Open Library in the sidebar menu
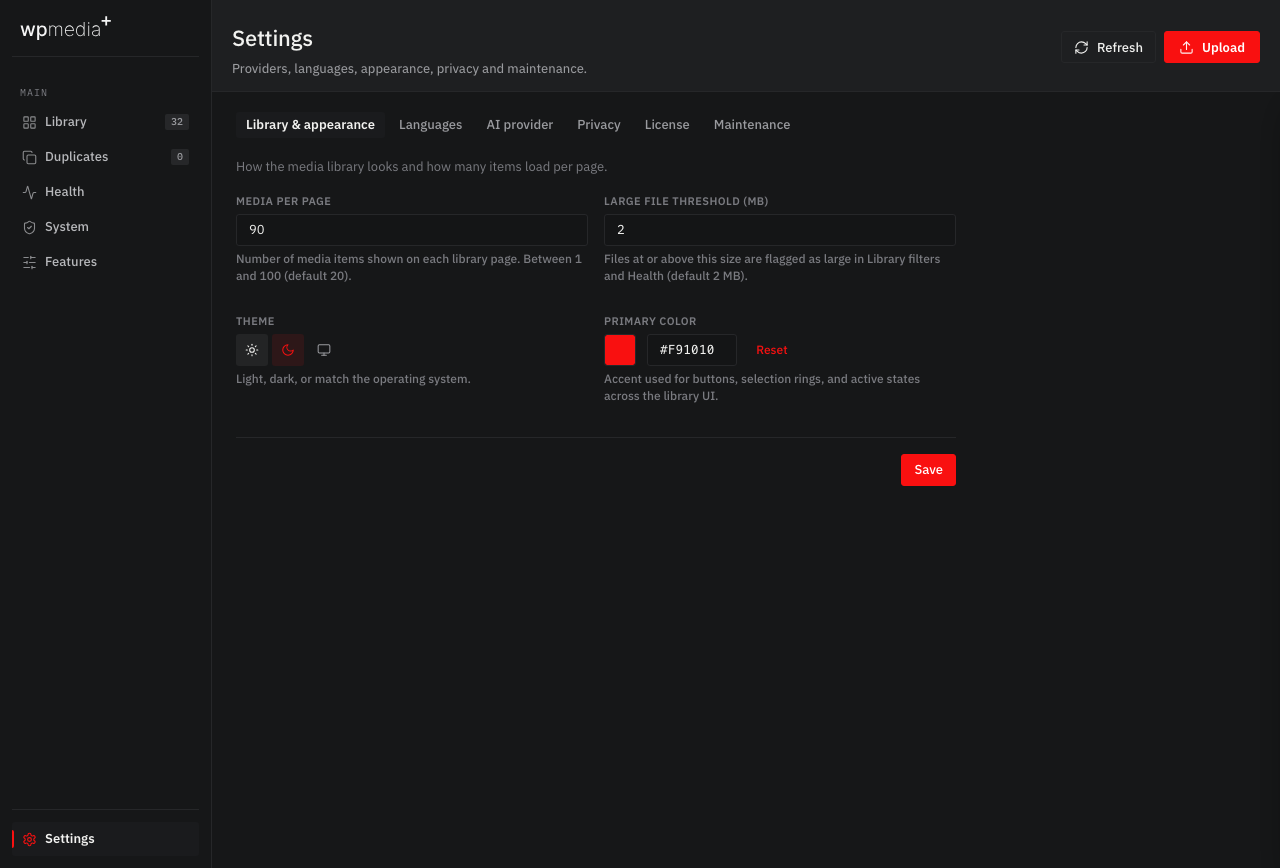 [x=105, y=122]
